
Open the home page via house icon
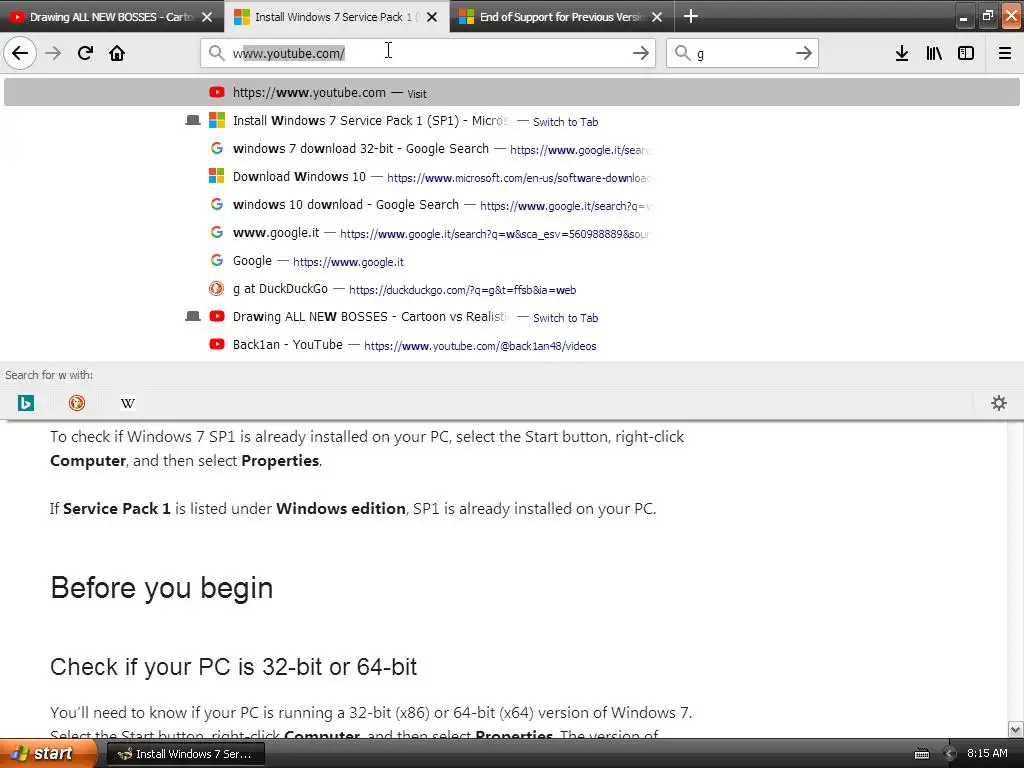(x=117, y=53)
